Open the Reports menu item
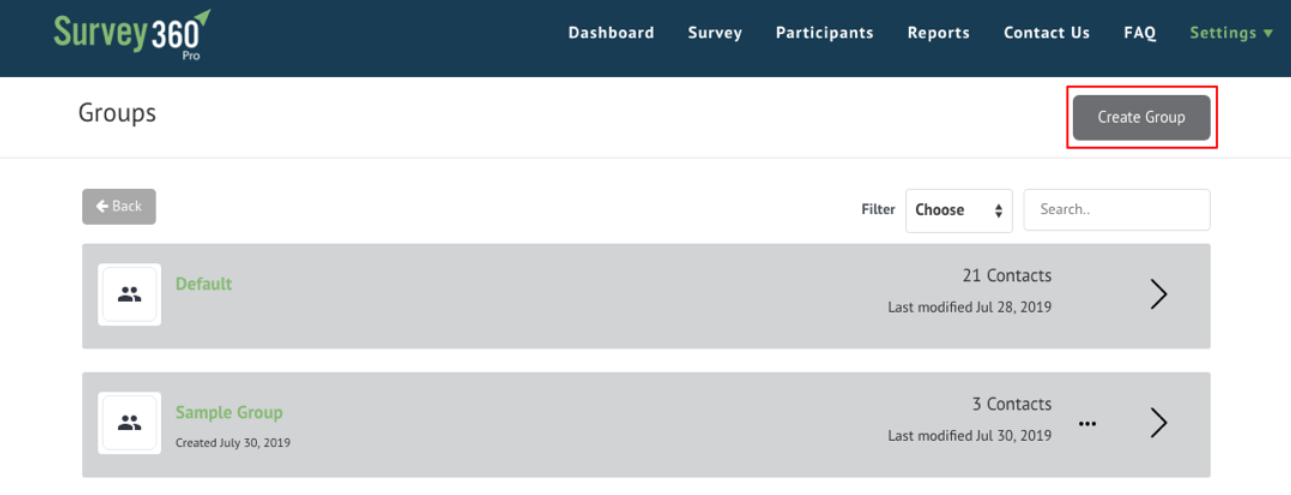 [x=938, y=33]
